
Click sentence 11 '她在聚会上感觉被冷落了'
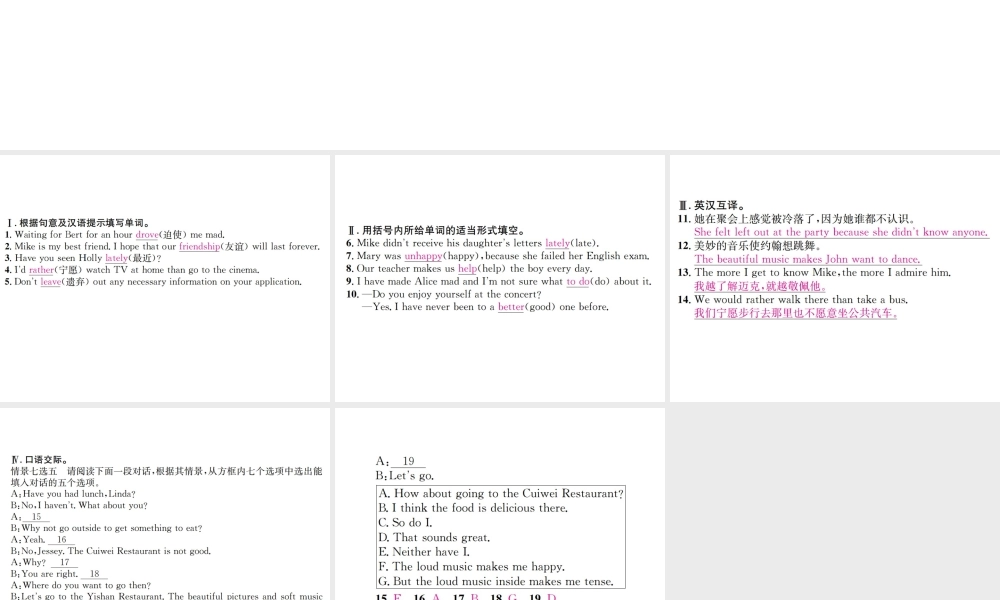(x=797, y=219)
